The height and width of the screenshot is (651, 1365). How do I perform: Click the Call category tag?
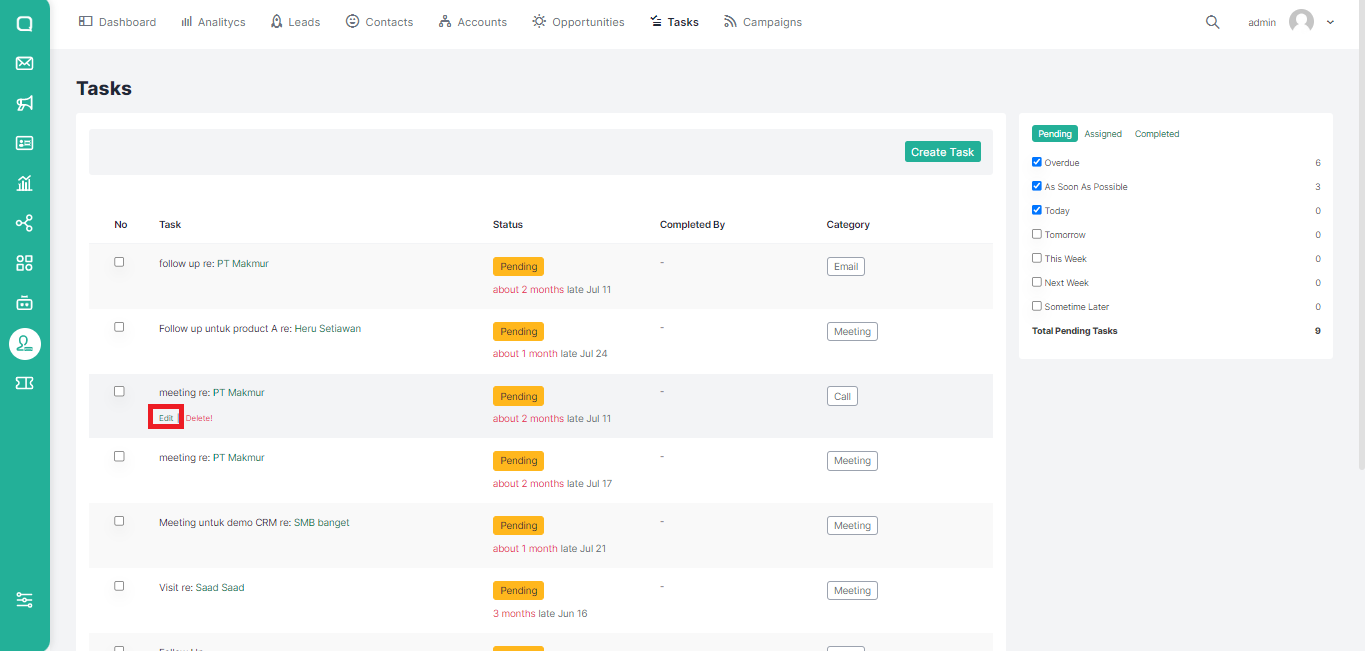842,396
